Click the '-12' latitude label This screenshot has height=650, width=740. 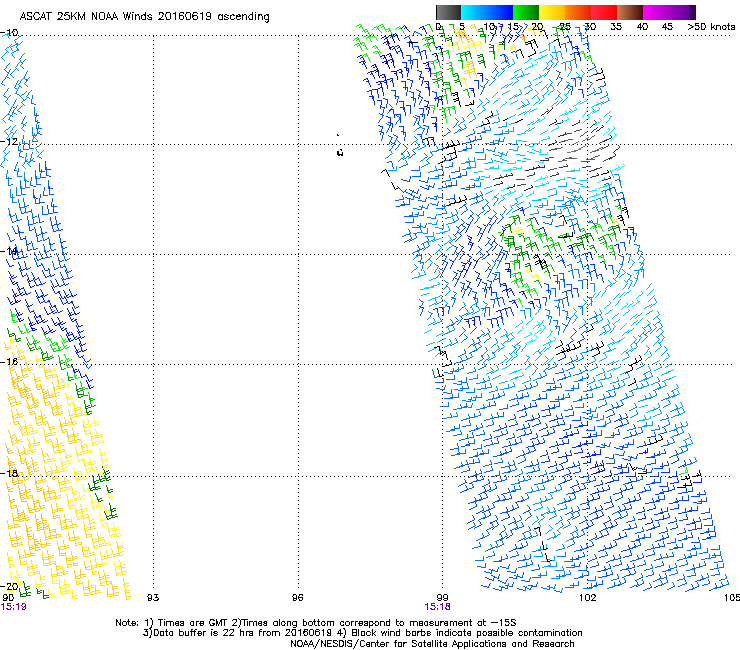pos(9,141)
